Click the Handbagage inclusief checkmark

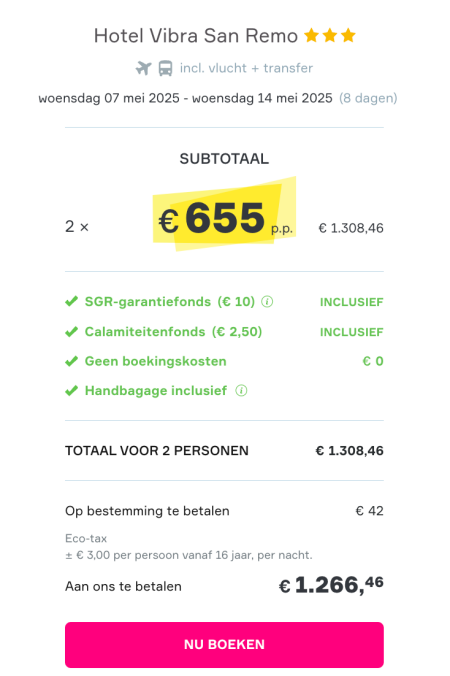72,391
